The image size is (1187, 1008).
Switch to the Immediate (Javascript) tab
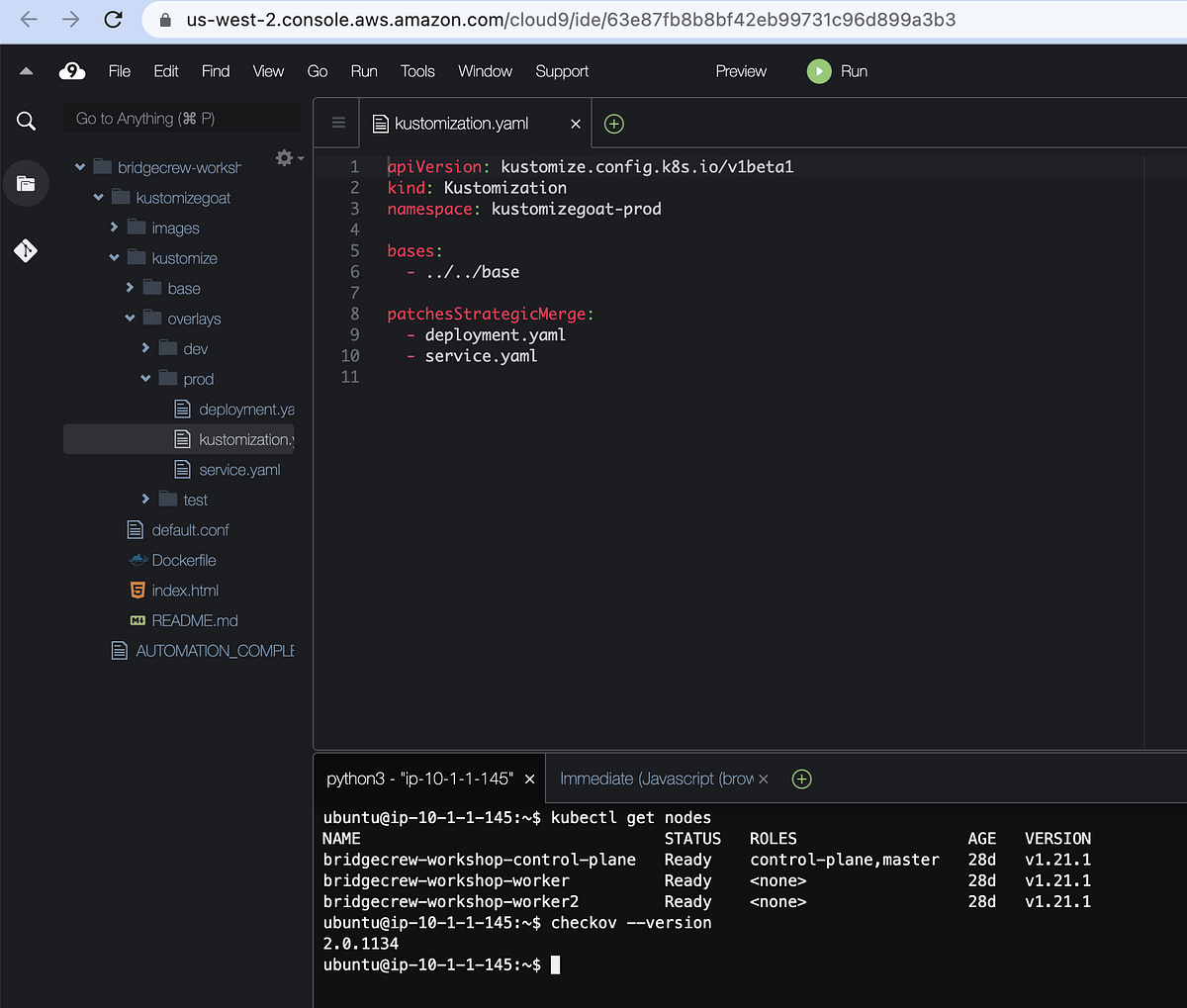click(x=653, y=779)
